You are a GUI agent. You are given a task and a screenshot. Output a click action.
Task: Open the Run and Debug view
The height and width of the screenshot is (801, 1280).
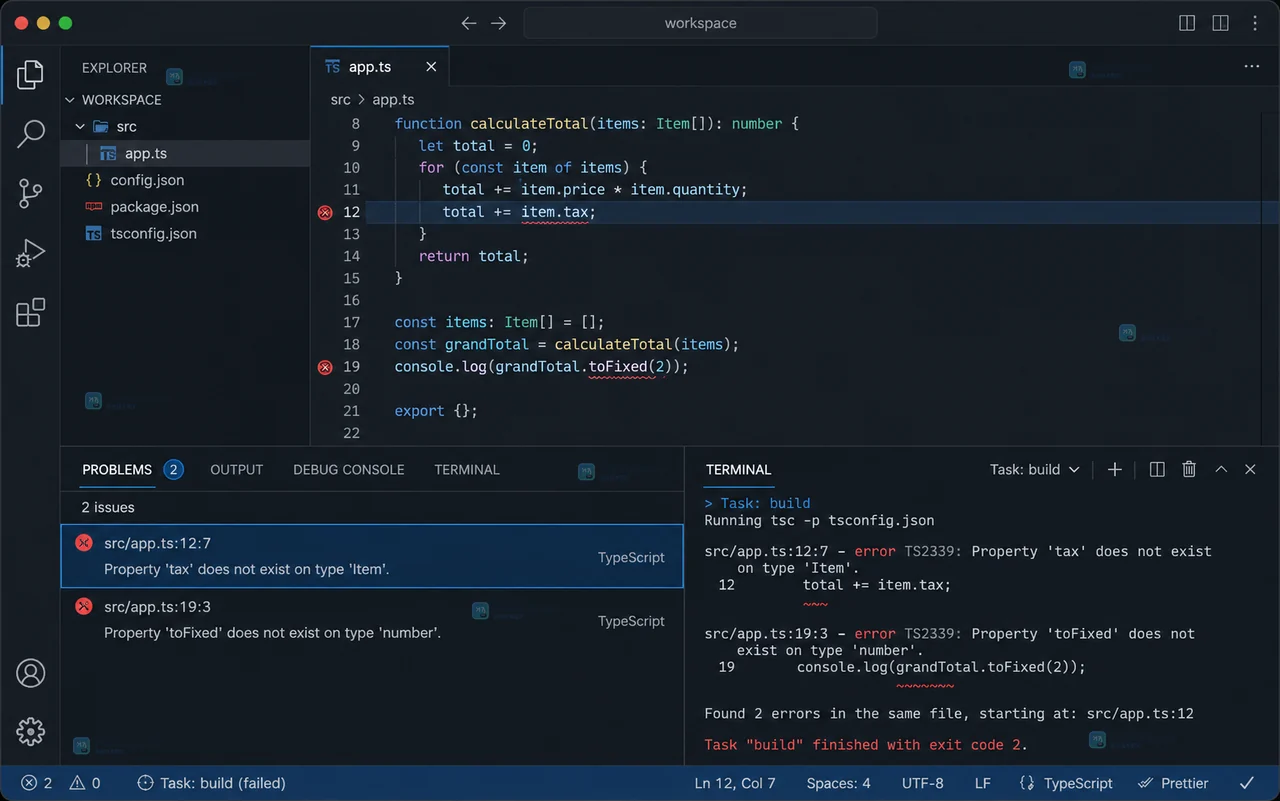30,253
